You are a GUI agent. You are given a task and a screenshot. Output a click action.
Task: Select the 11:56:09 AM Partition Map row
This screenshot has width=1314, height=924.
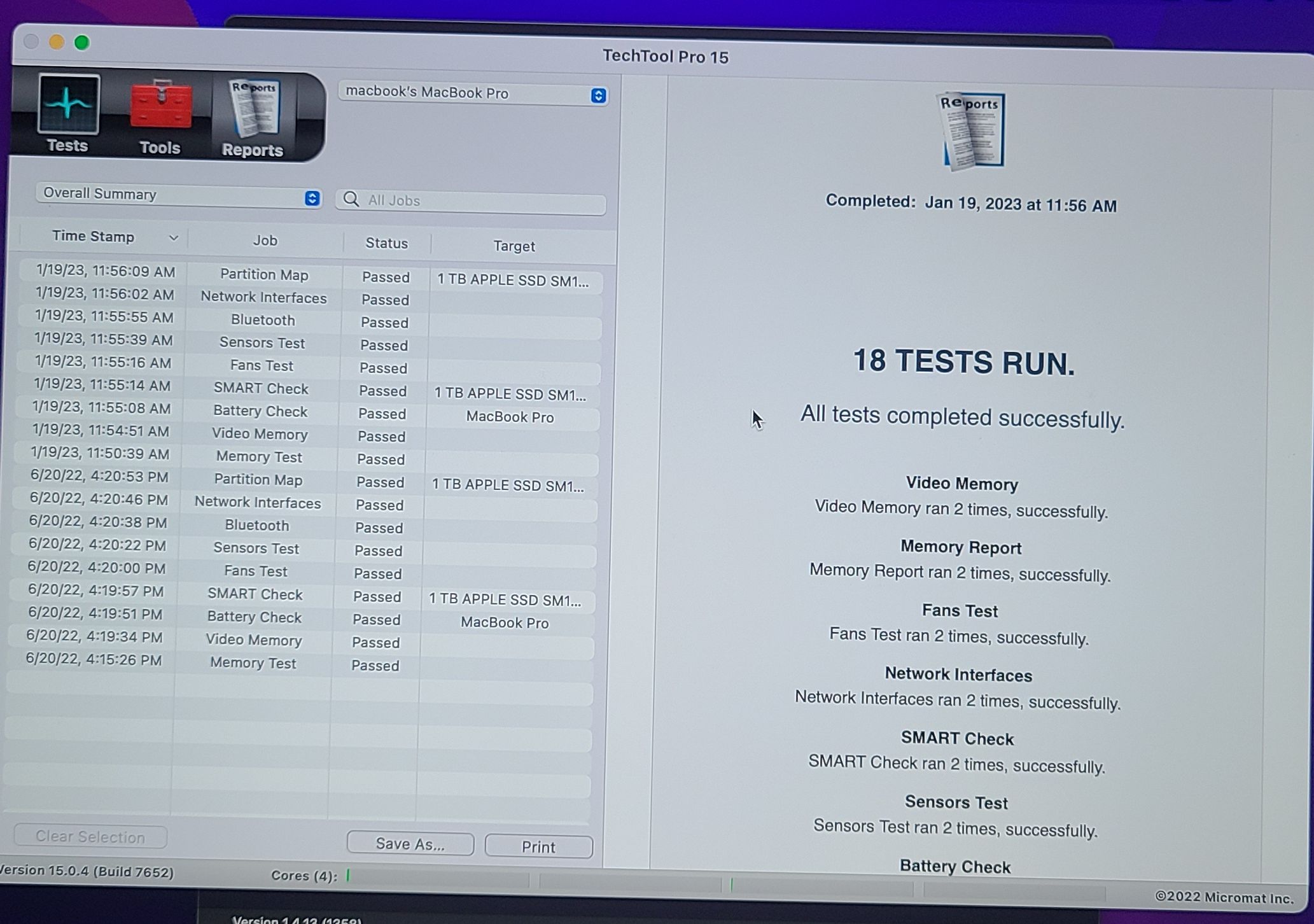pos(263,275)
